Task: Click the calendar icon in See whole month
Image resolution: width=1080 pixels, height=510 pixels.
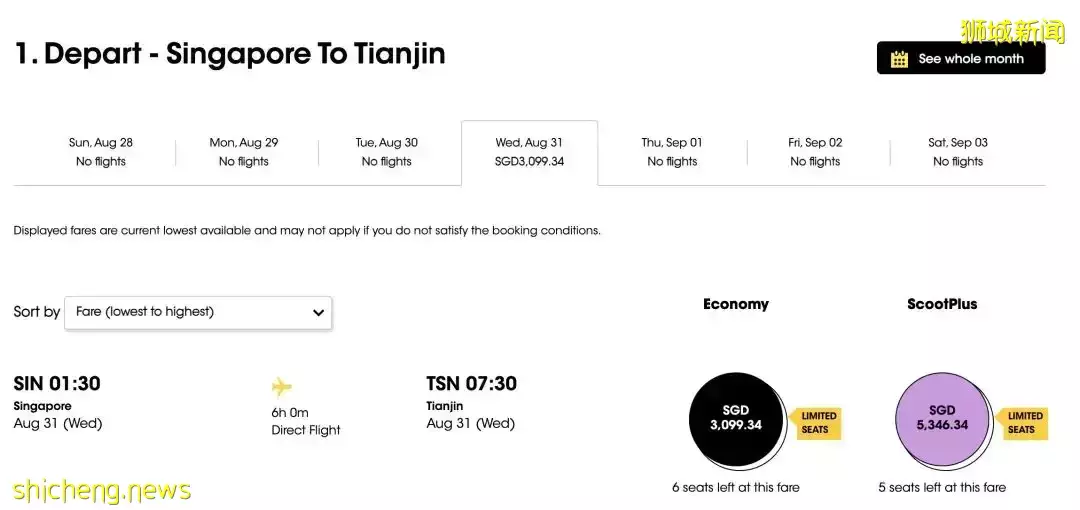Action: [899, 59]
